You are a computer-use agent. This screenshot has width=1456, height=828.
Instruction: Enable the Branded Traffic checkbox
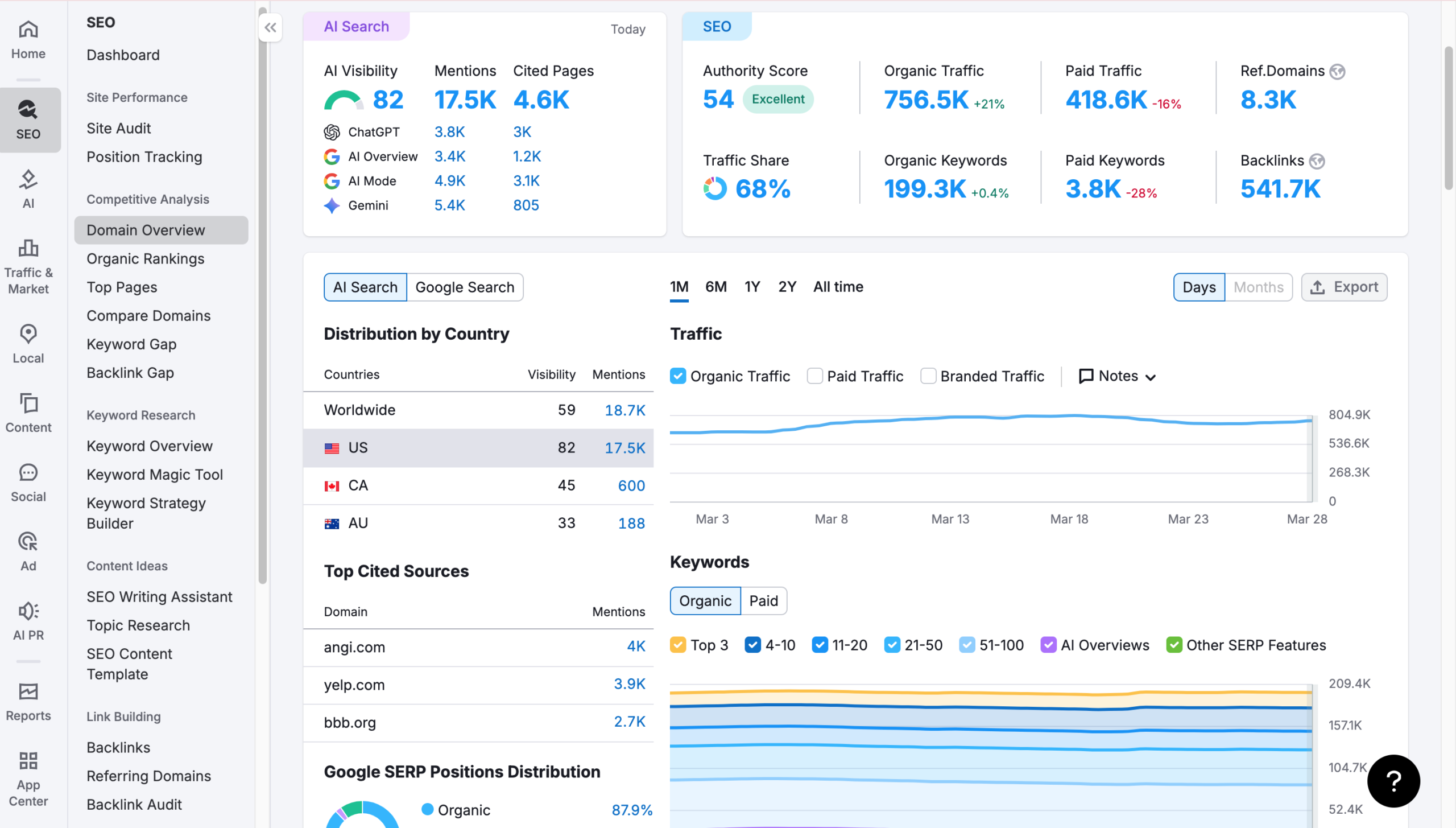[x=928, y=376]
